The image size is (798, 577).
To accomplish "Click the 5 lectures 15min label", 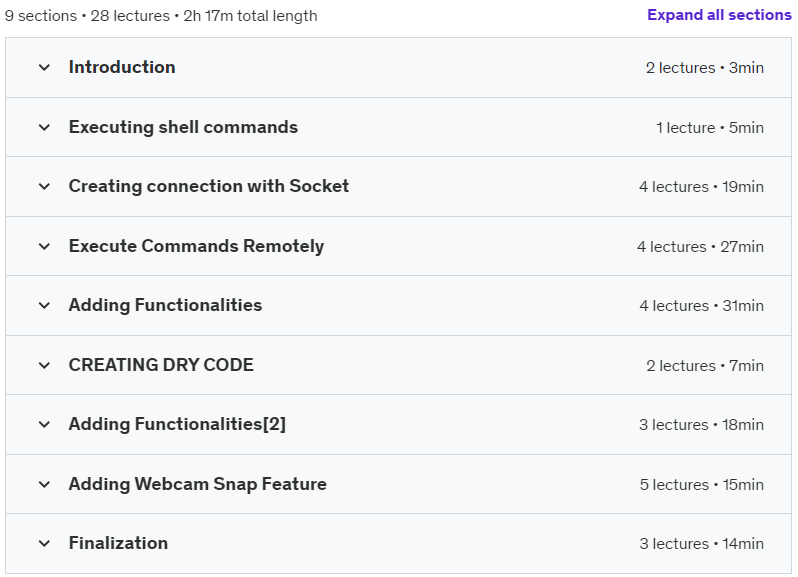I will point(702,485).
